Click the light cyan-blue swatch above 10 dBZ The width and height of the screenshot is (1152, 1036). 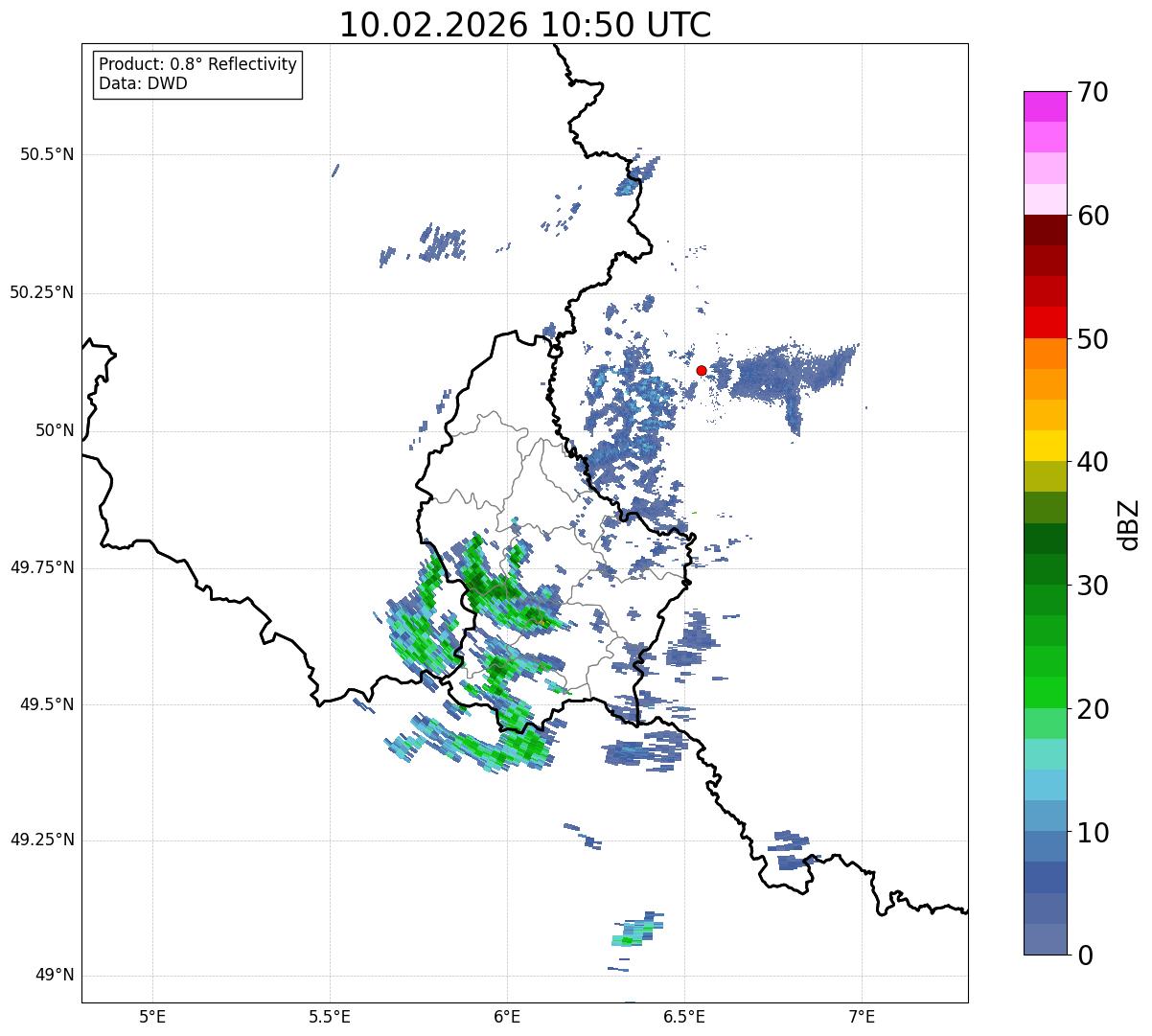pyautogui.click(x=1045, y=816)
